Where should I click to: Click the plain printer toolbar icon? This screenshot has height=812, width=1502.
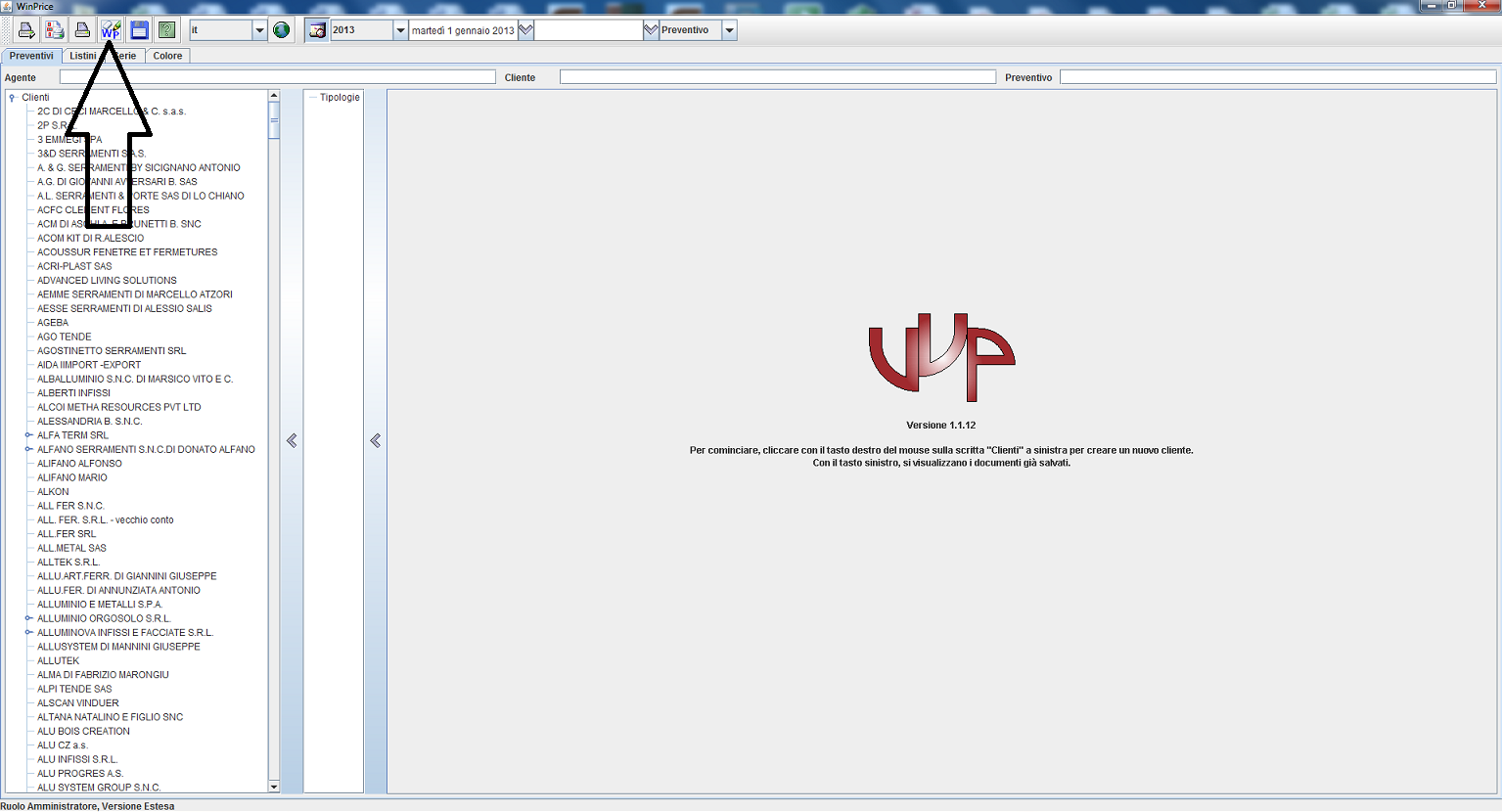tap(83, 30)
